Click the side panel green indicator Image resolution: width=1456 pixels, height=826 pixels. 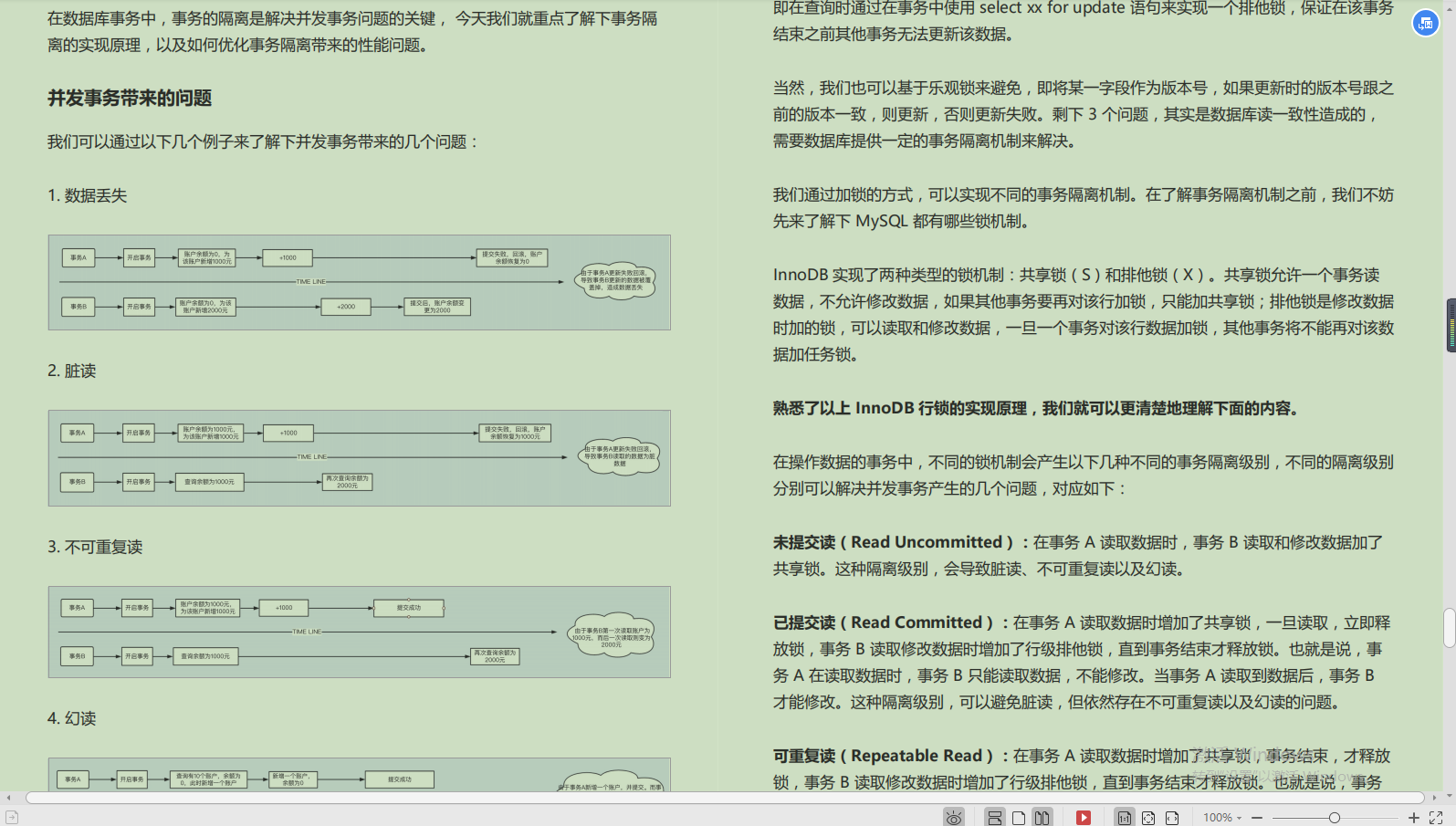pyautogui.click(x=1451, y=325)
